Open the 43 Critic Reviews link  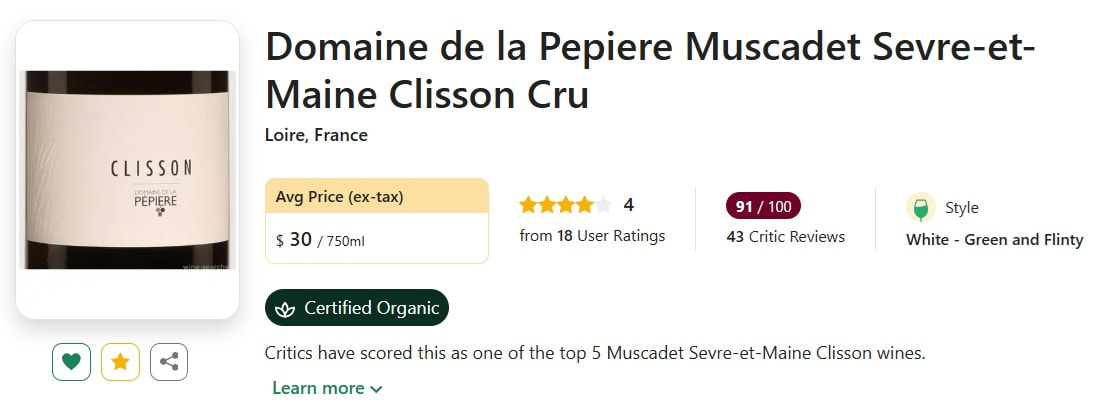tap(785, 237)
